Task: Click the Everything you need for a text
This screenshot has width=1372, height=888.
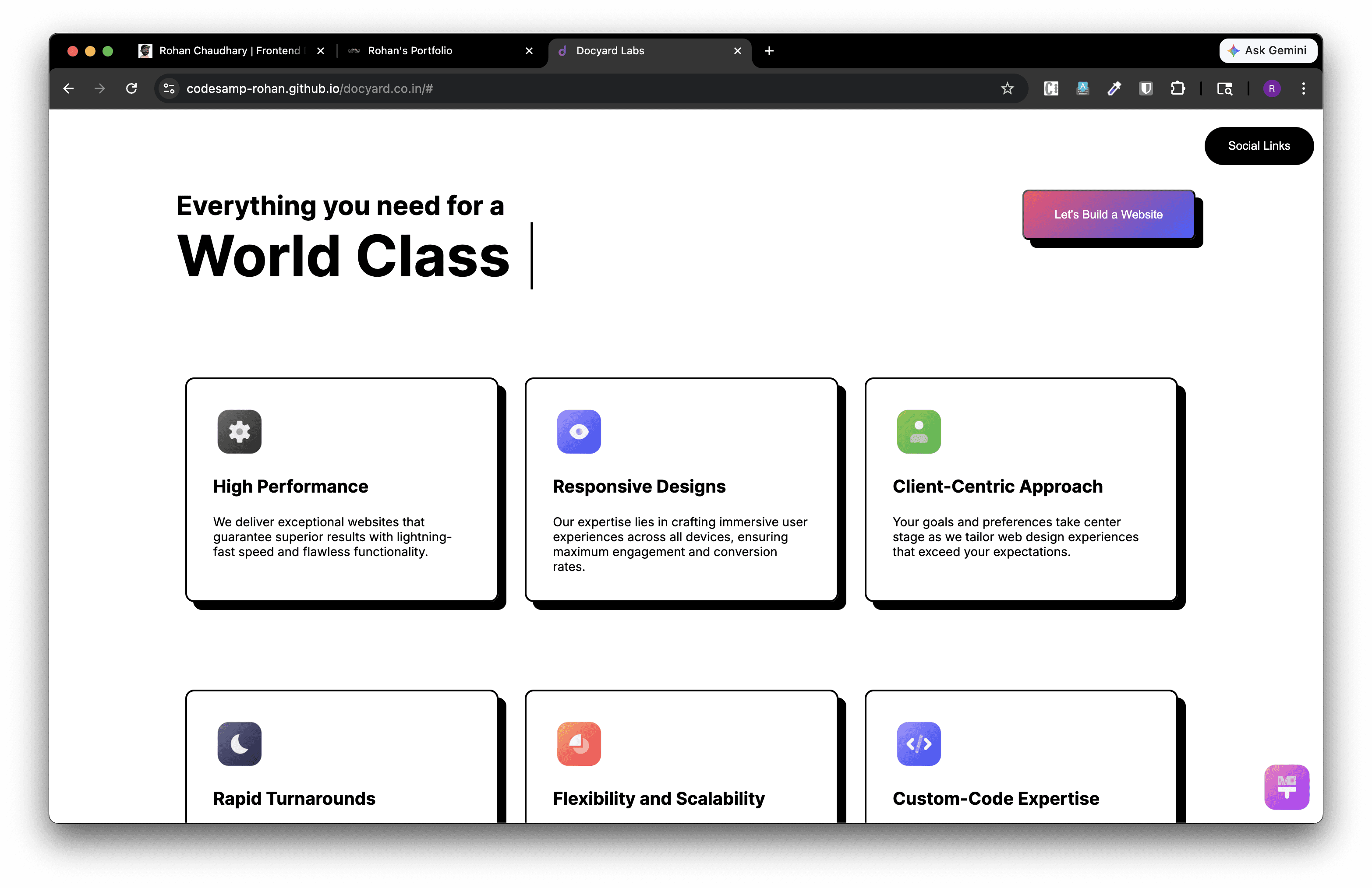Action: 340,206
